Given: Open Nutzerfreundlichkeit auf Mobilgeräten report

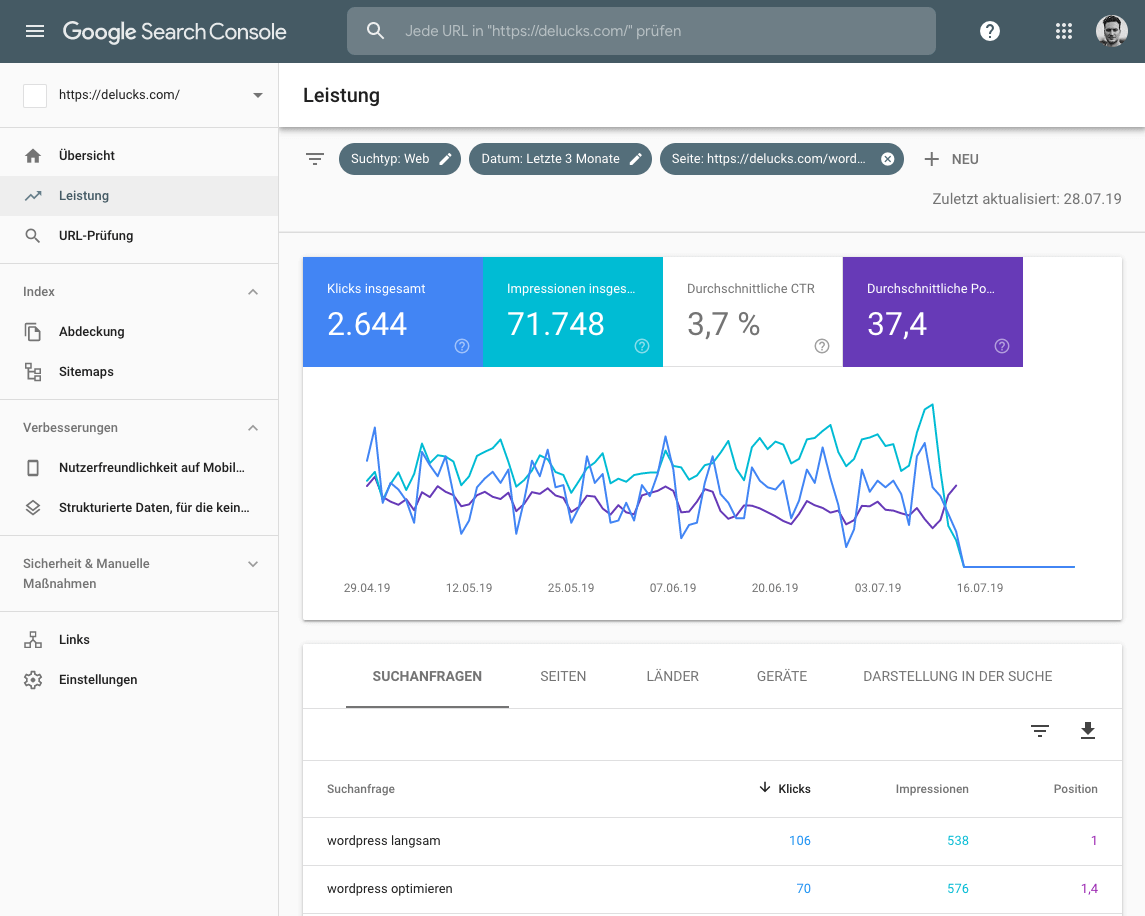Looking at the screenshot, I should click(139, 467).
